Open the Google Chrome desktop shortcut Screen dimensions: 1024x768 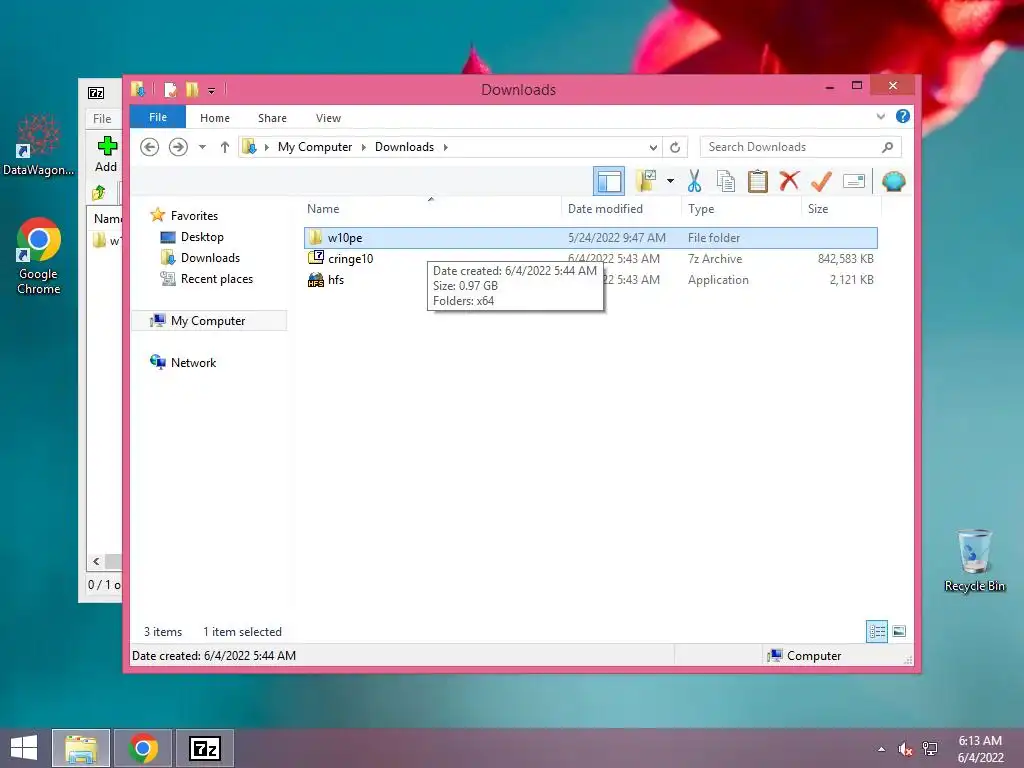coord(39,255)
